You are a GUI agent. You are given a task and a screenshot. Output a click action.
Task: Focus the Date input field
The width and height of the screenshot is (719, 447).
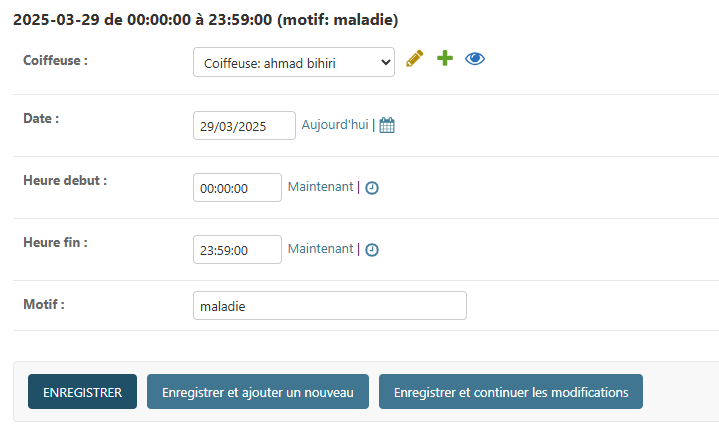(244, 126)
